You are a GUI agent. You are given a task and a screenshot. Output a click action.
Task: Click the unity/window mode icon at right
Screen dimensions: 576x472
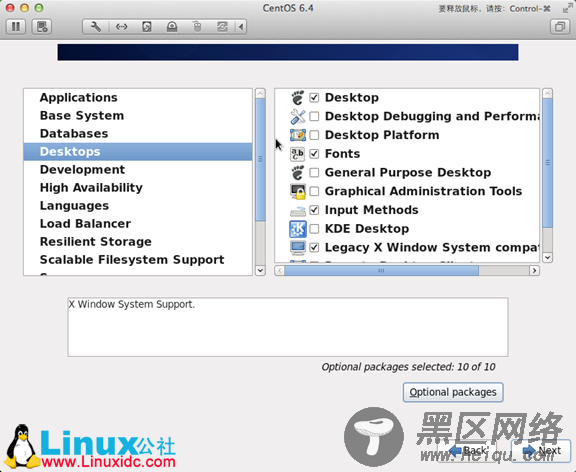point(560,27)
